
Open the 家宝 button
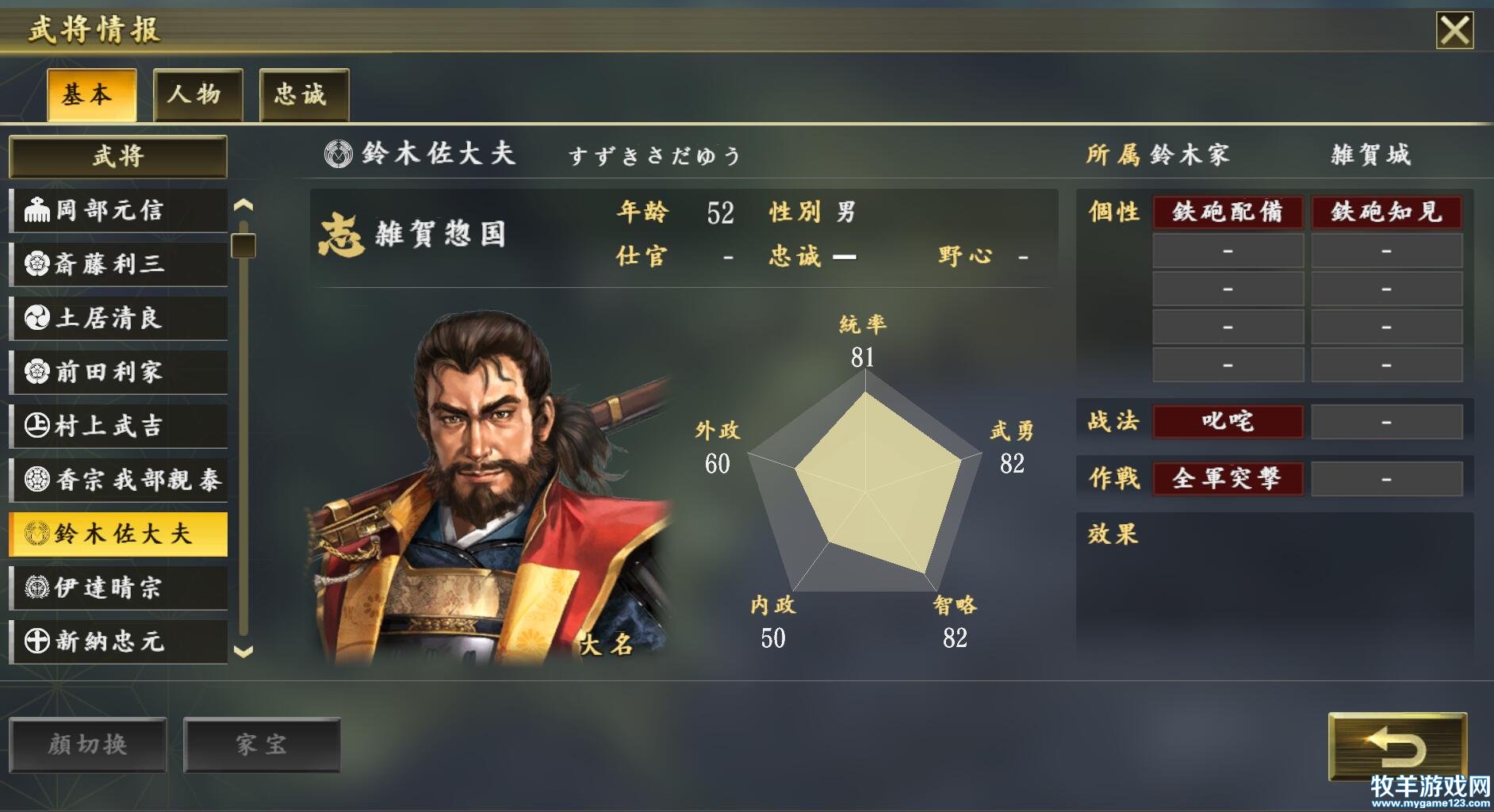262,745
